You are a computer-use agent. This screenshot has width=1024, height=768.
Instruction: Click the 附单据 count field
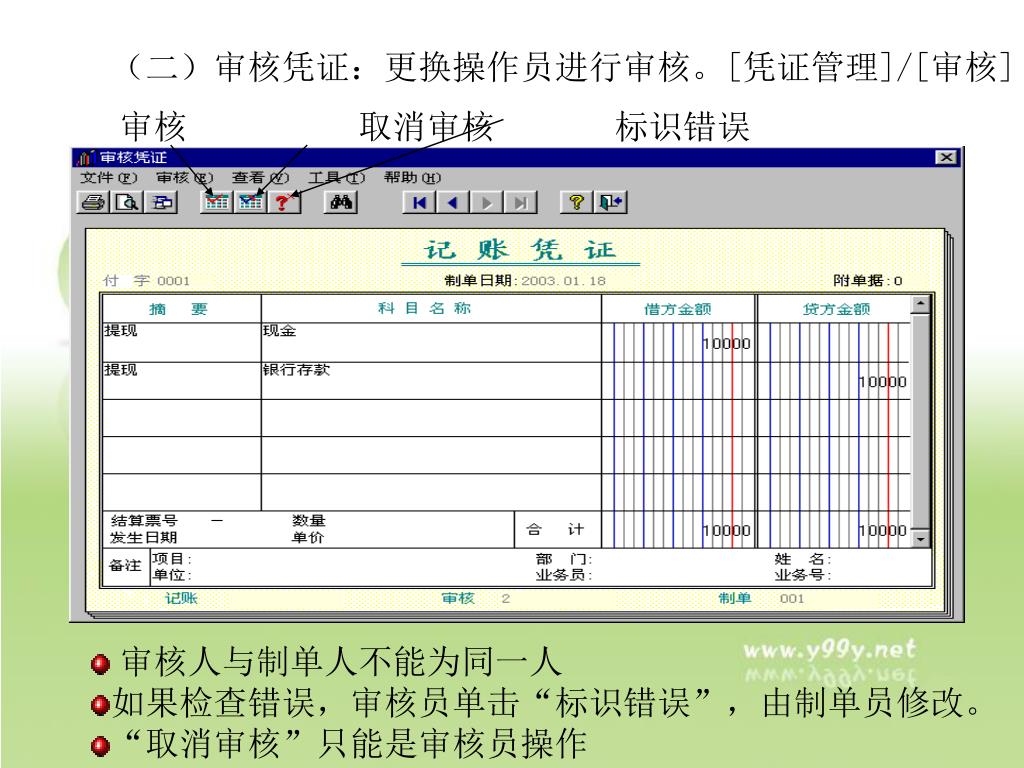tap(868, 281)
